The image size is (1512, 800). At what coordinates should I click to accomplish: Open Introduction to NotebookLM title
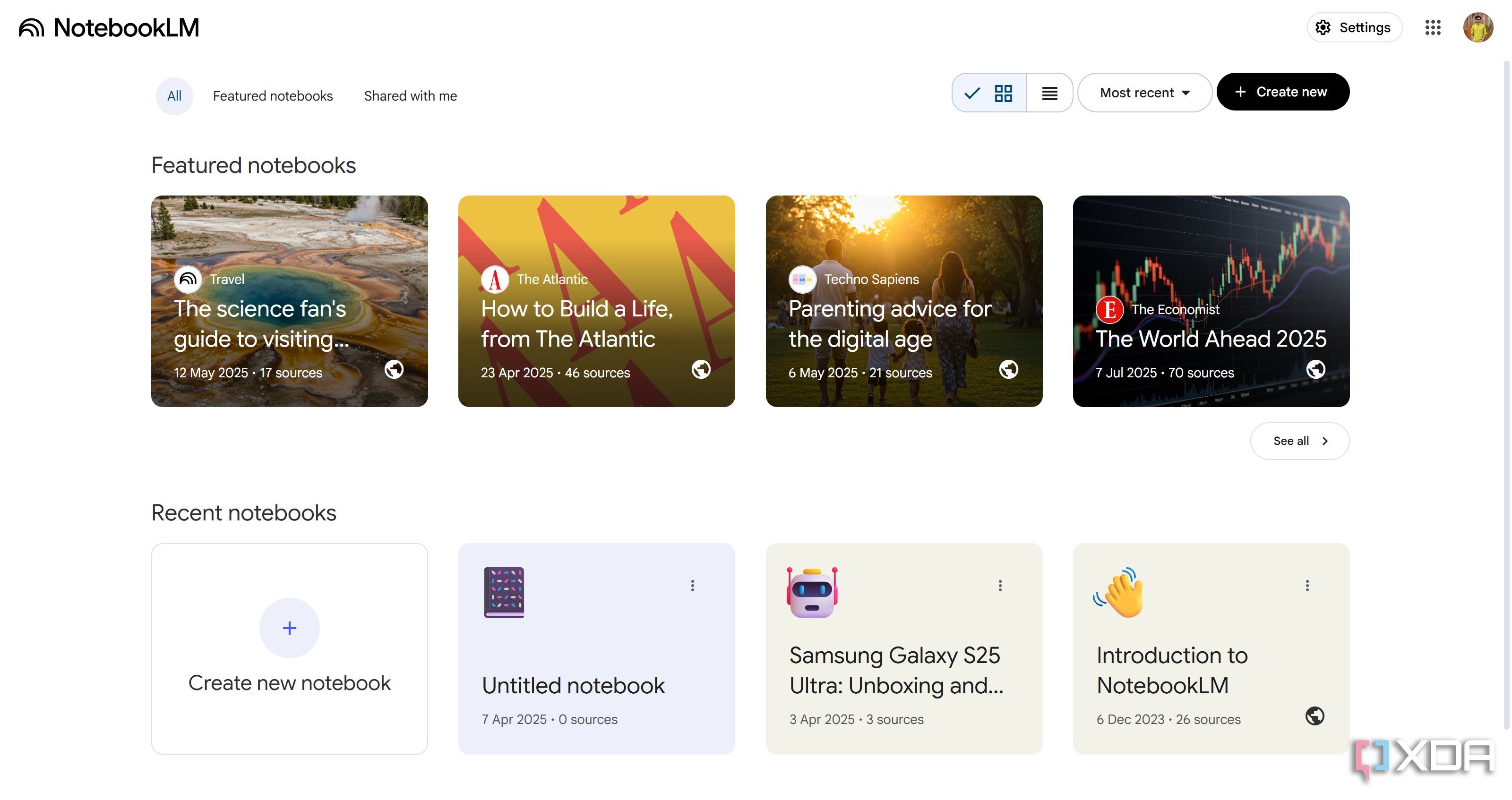click(x=1172, y=671)
